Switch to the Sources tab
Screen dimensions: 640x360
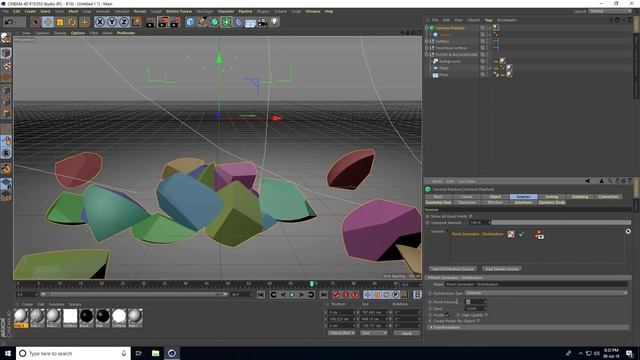(x=523, y=197)
